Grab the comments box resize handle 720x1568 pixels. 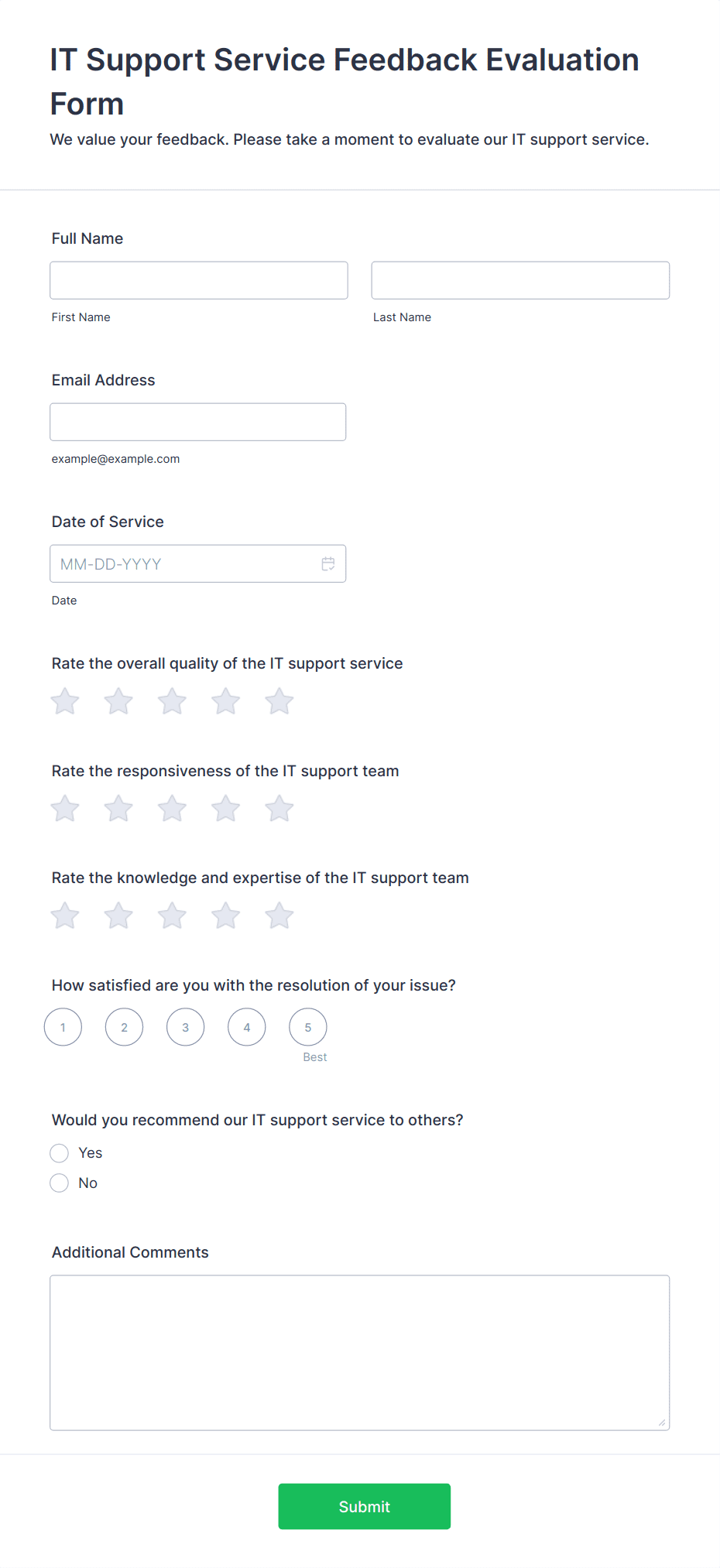point(662,1422)
